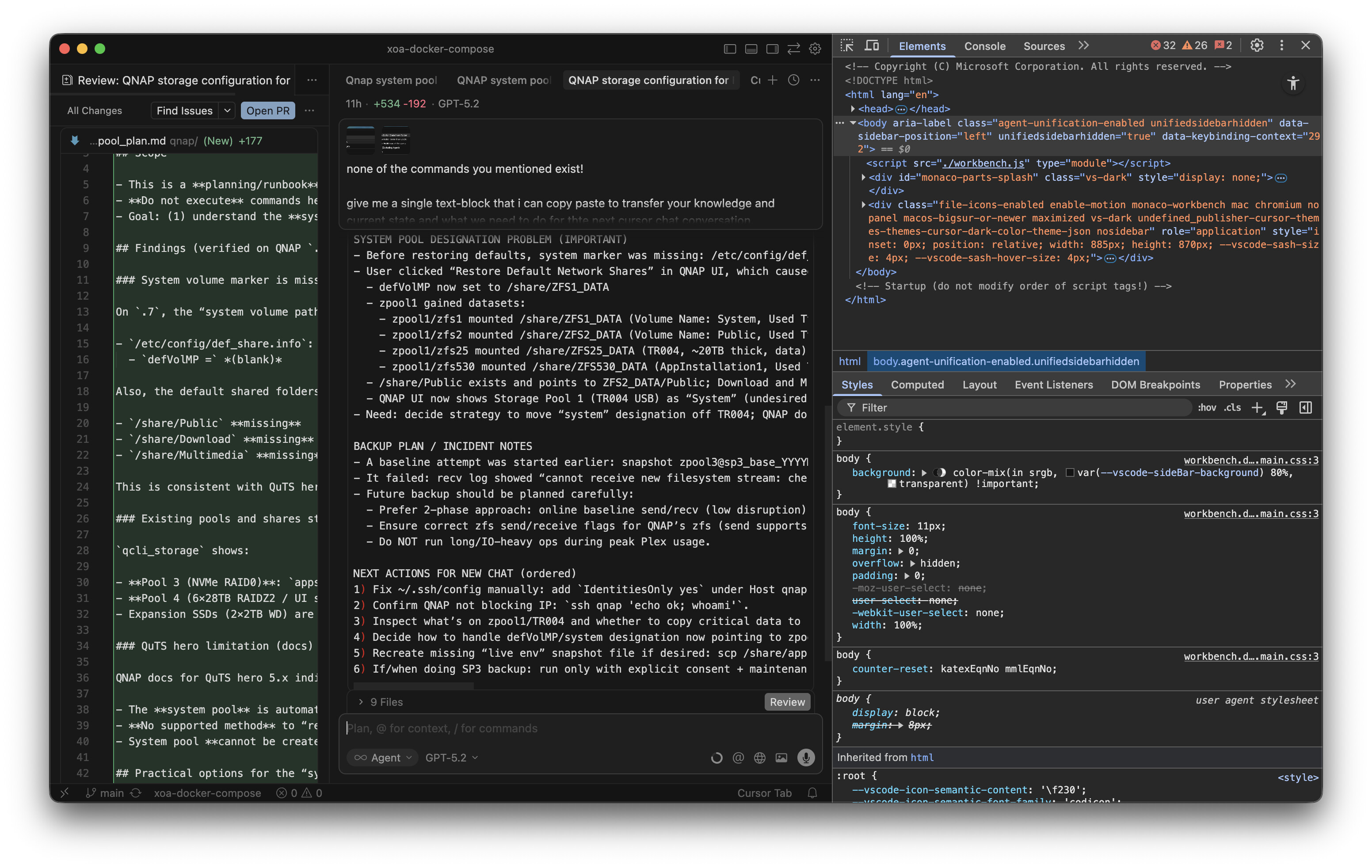Open the GPT-5.2 model dropdown
Screen dimensions: 1372x868
(x=451, y=758)
